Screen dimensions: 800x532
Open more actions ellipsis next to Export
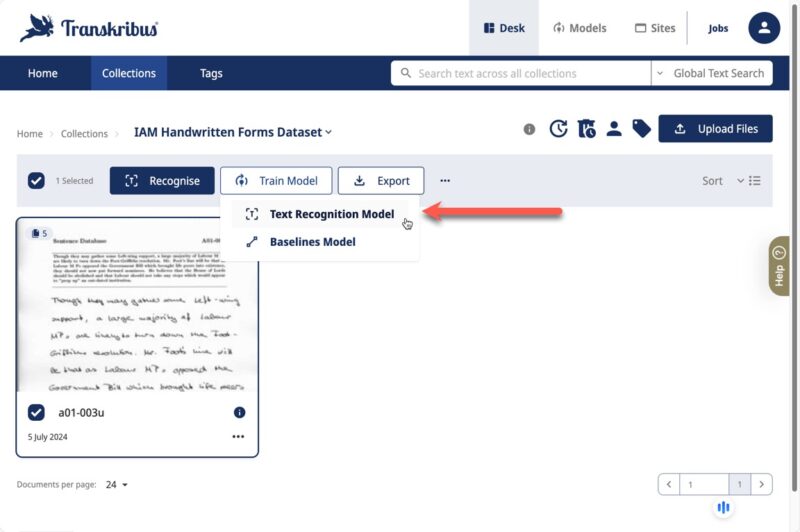[x=445, y=181]
